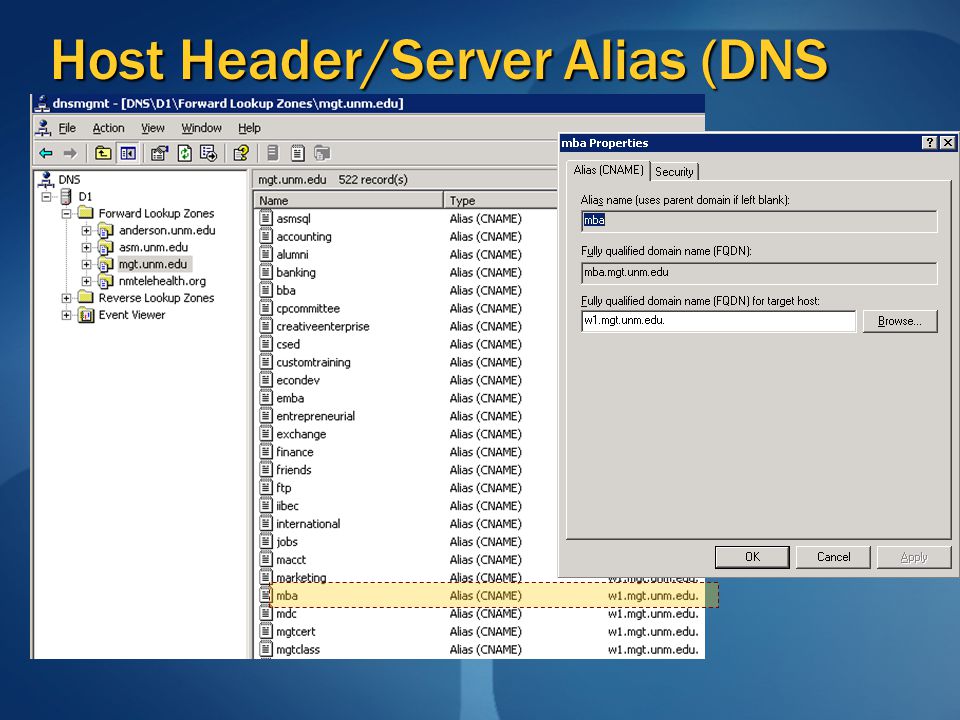Click the nmtelehealth.org zone folder icon
This screenshot has width=960, height=720.
tap(105, 281)
